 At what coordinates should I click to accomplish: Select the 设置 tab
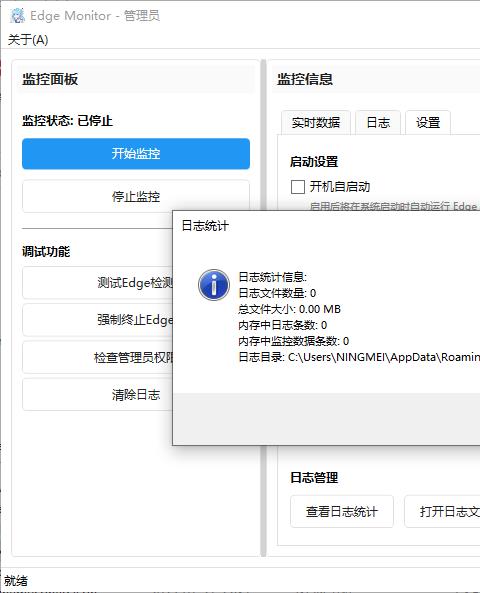click(x=428, y=123)
